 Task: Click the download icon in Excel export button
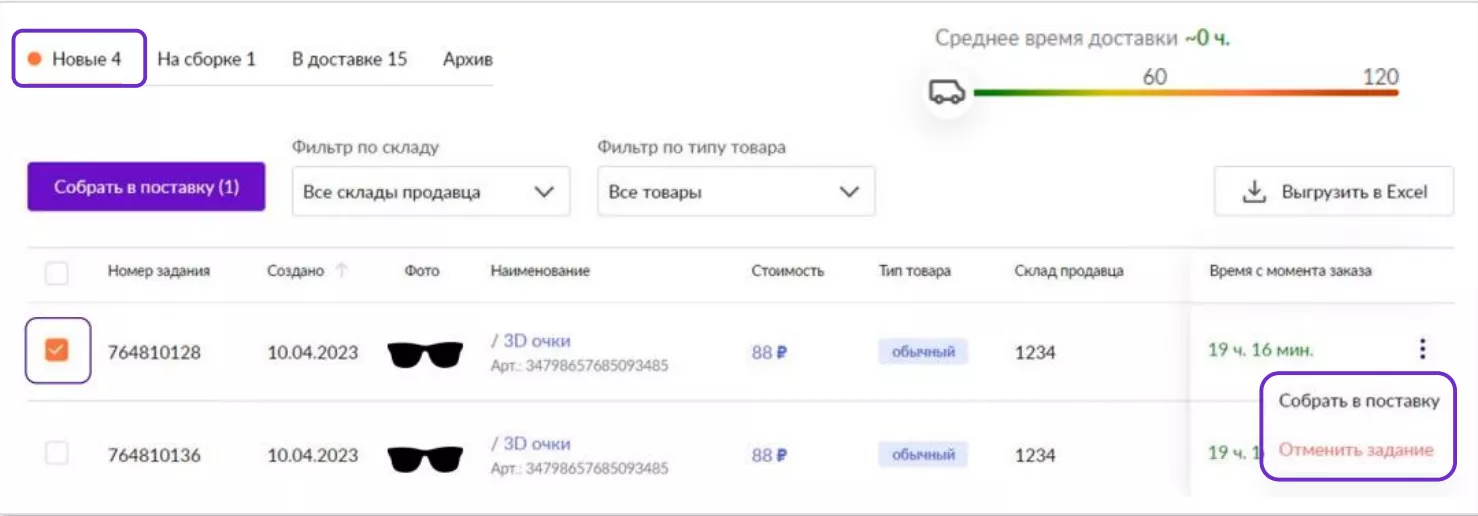pos(1253,192)
